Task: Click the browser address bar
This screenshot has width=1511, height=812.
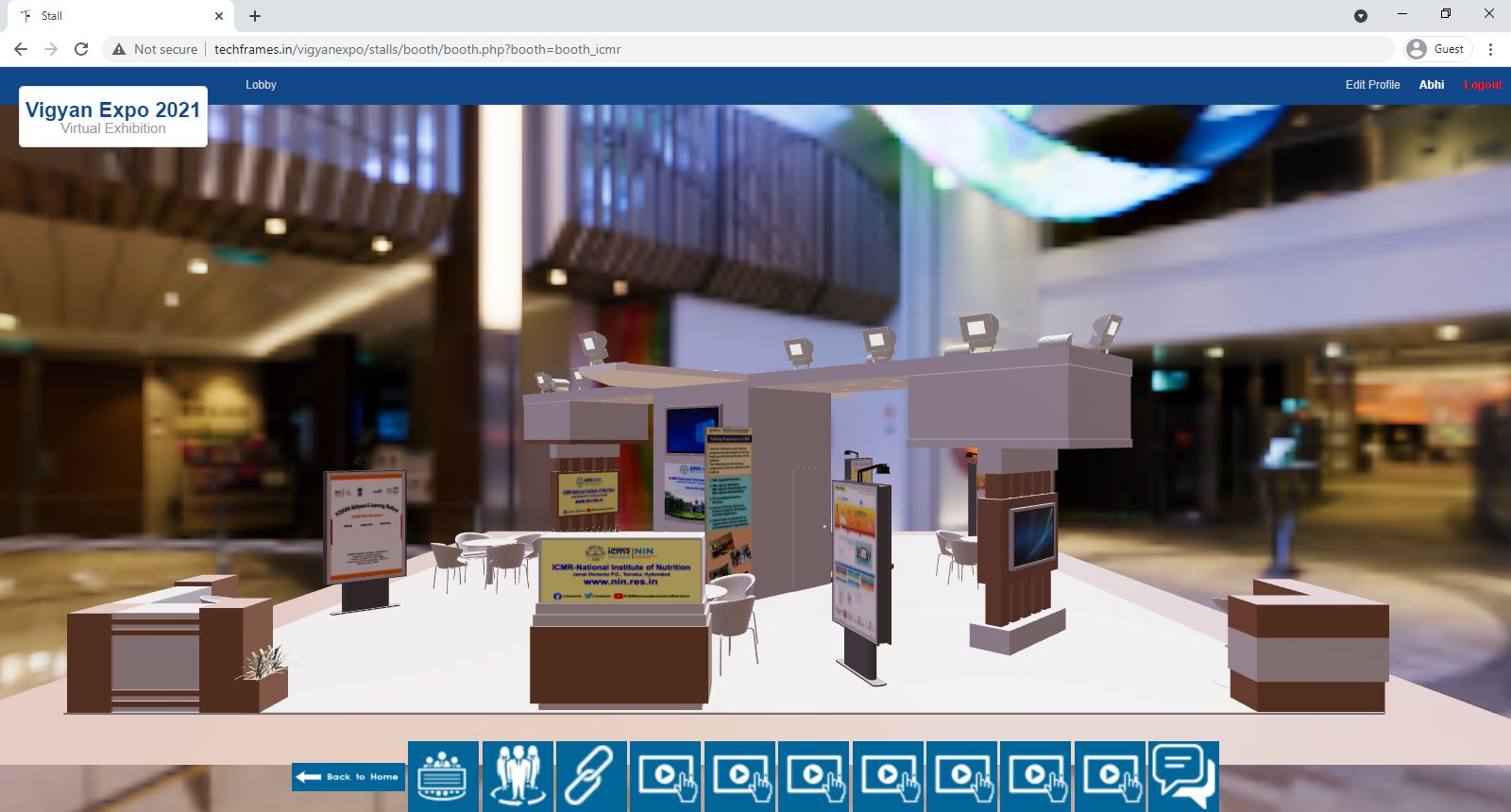Action: [755, 49]
